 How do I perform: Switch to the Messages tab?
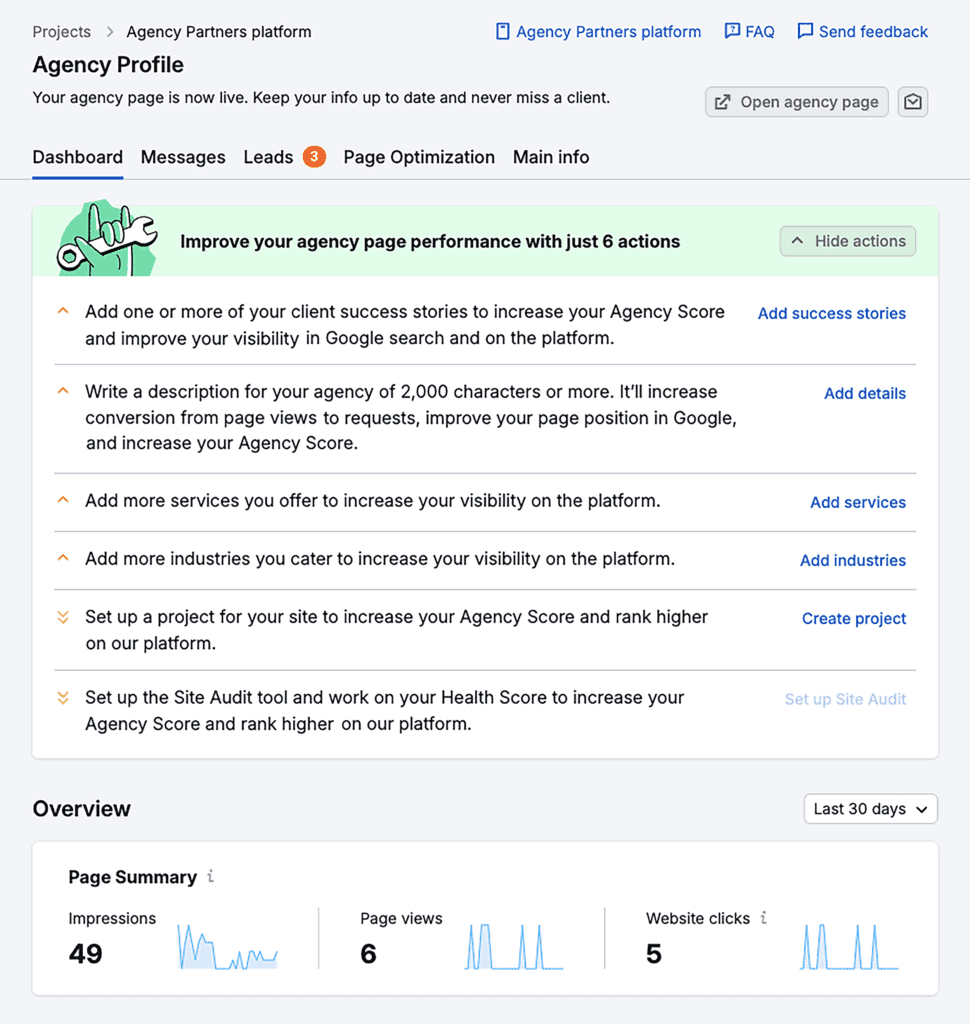click(x=183, y=157)
